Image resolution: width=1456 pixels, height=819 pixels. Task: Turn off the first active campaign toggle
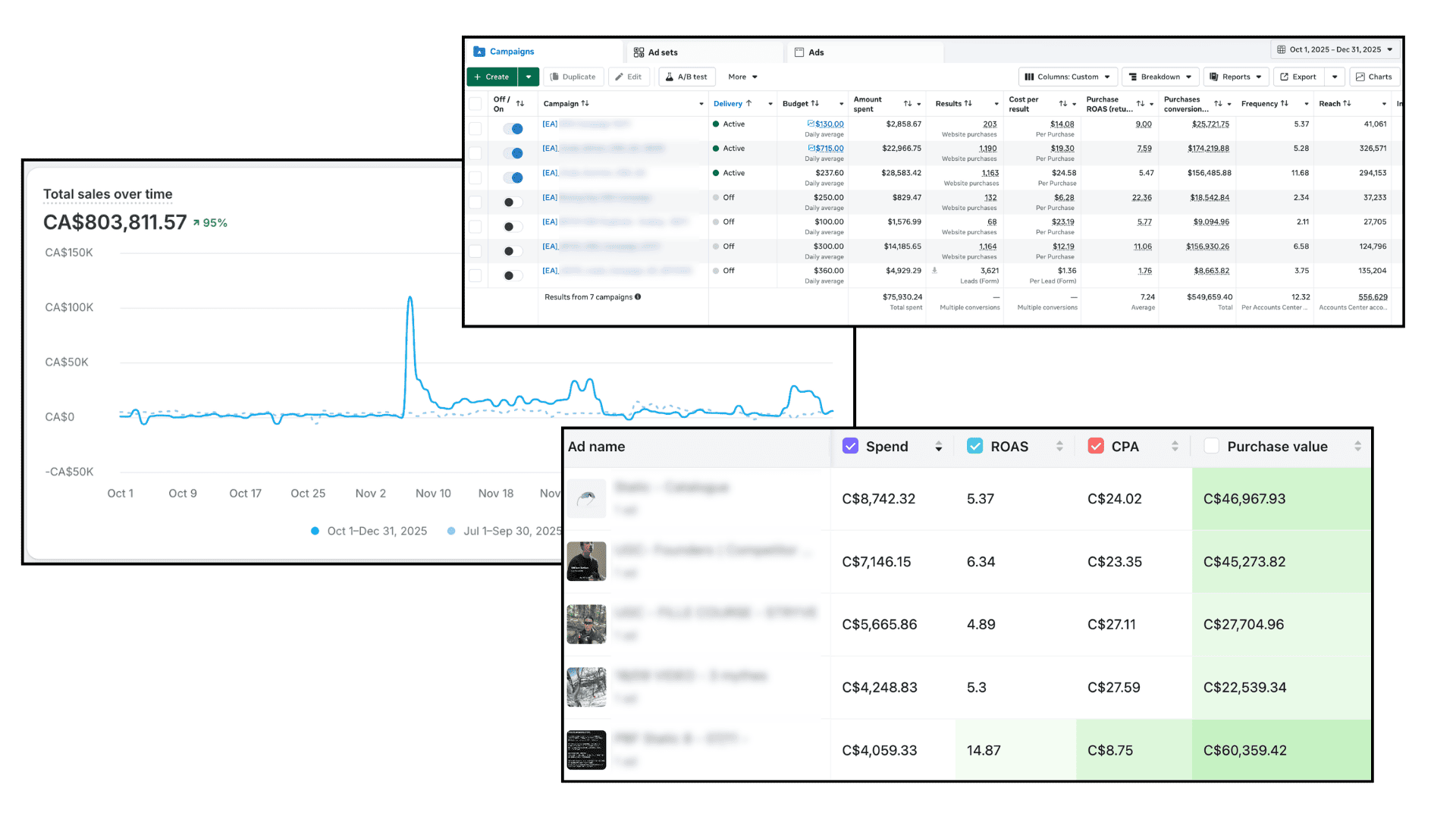click(514, 129)
